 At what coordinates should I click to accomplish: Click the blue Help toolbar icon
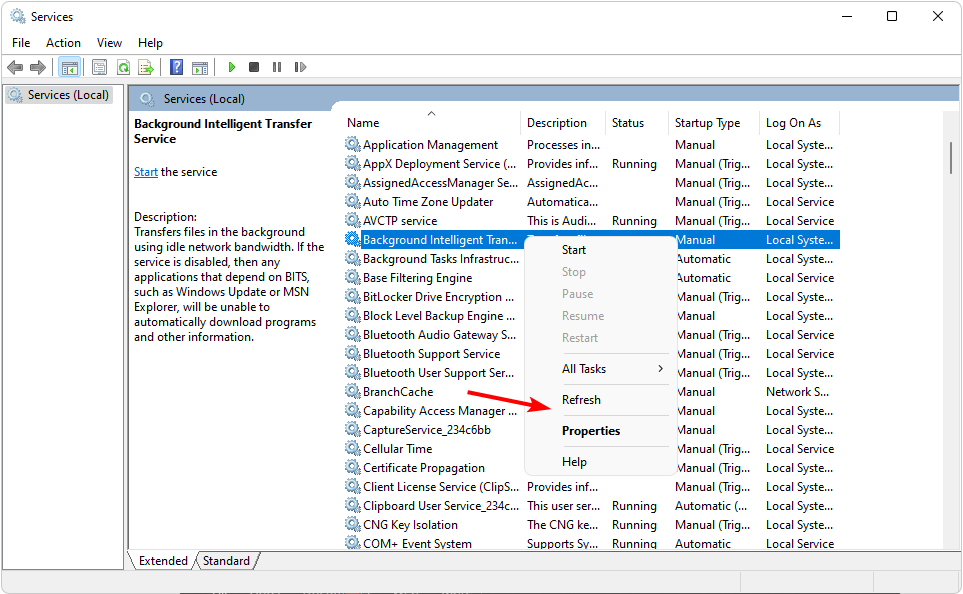(176, 67)
